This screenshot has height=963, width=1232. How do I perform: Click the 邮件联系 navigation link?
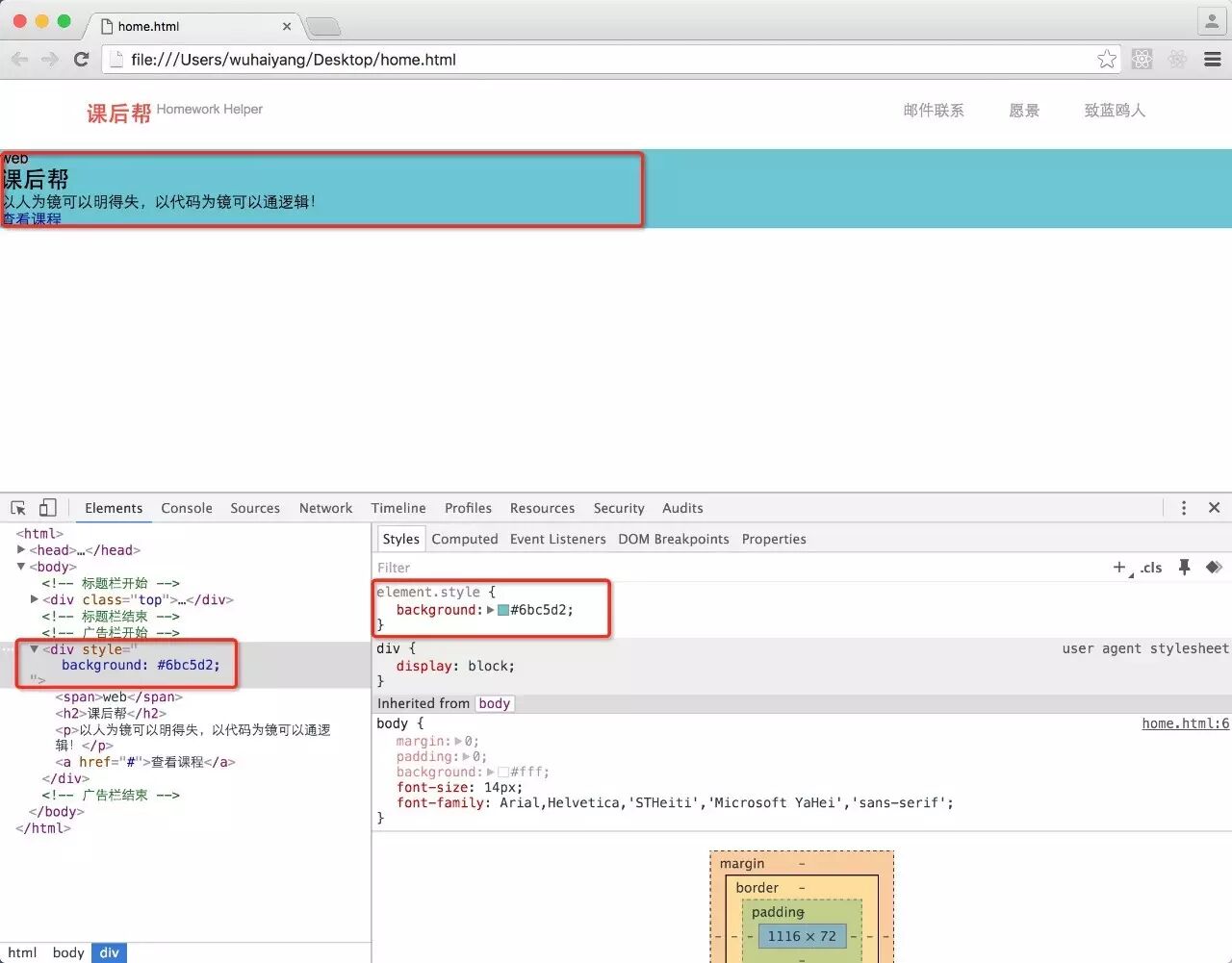pyautogui.click(x=934, y=111)
